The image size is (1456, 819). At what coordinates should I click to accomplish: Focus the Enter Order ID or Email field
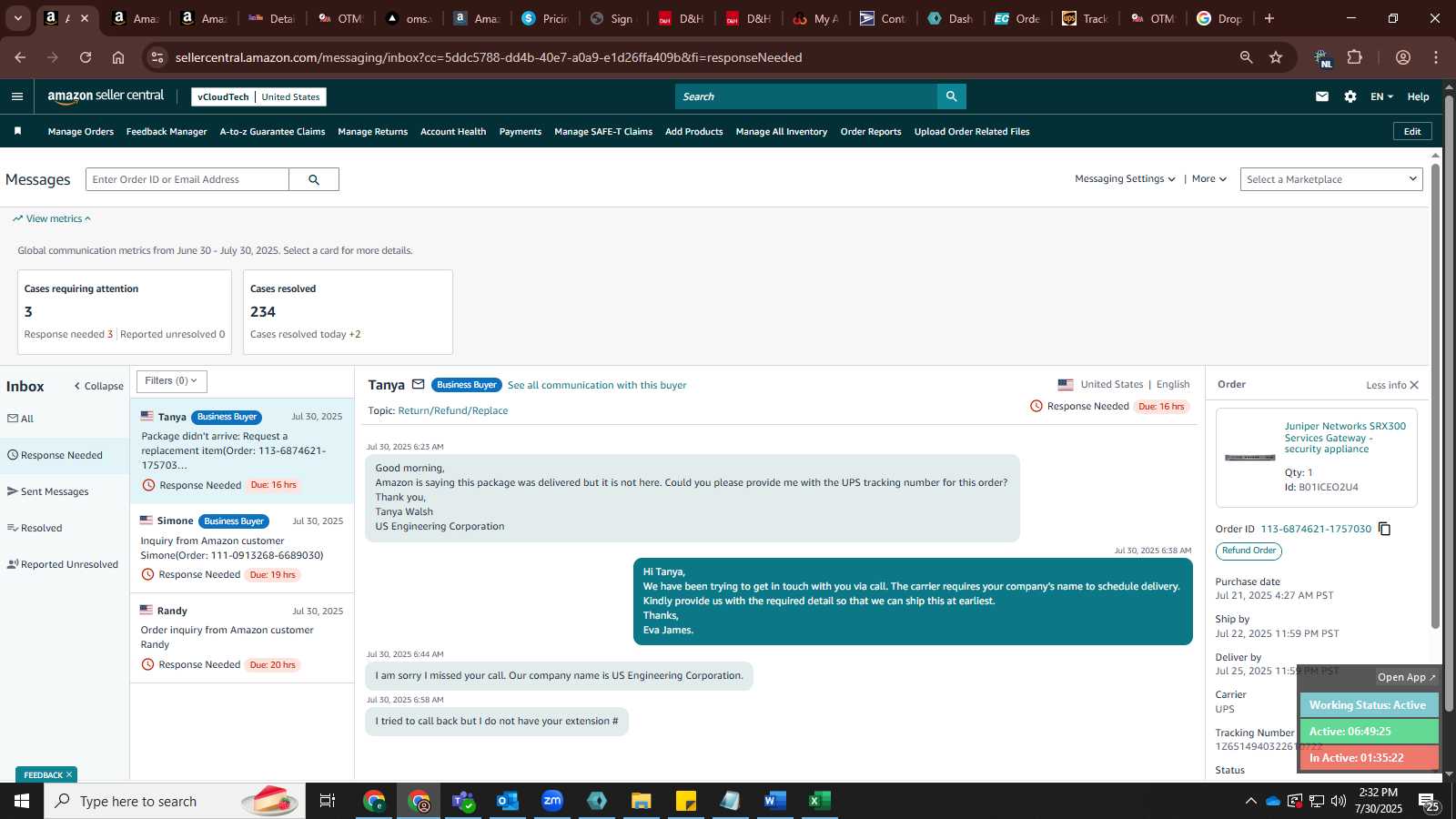187,179
